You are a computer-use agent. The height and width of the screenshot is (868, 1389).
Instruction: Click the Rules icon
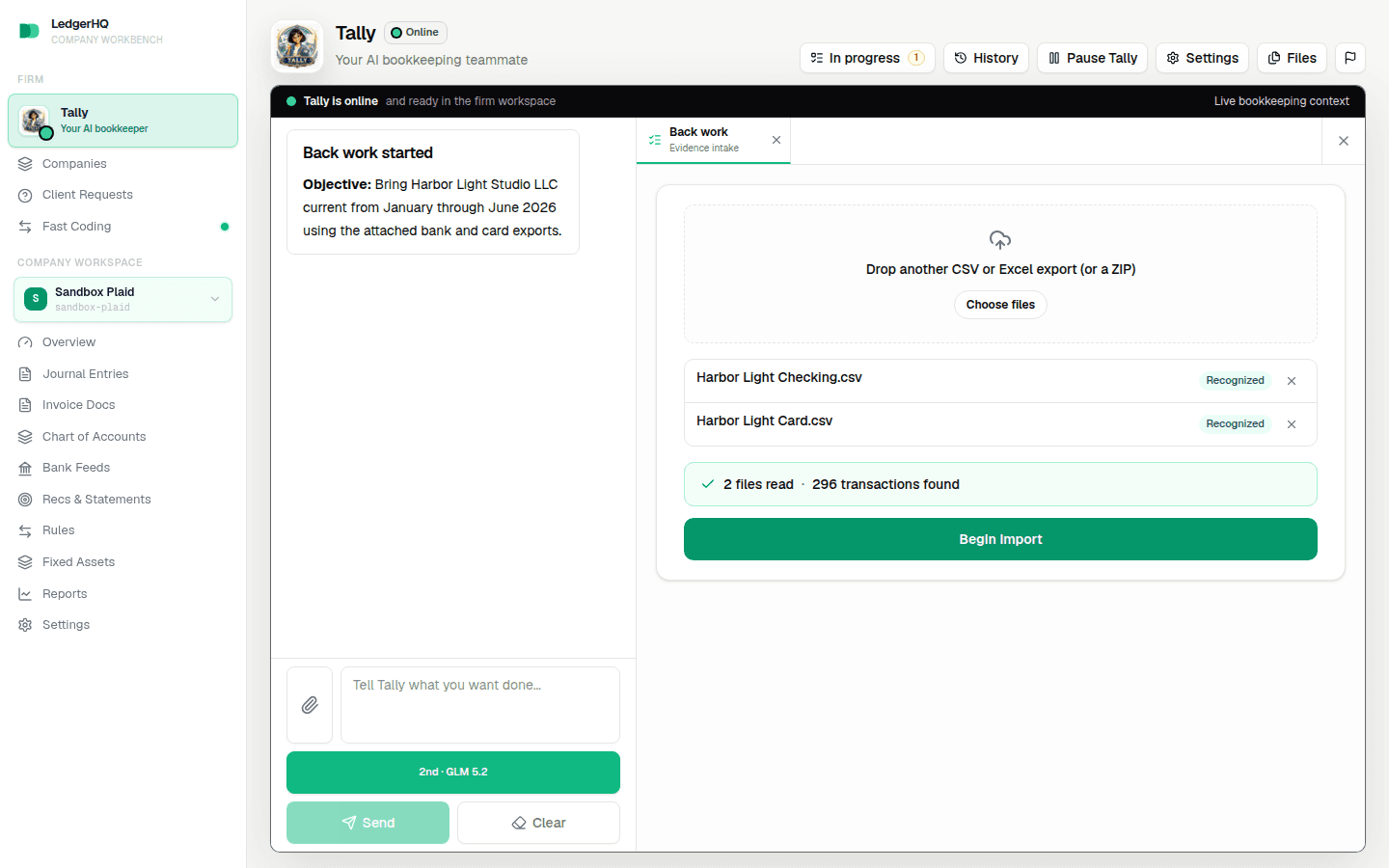pos(25,530)
